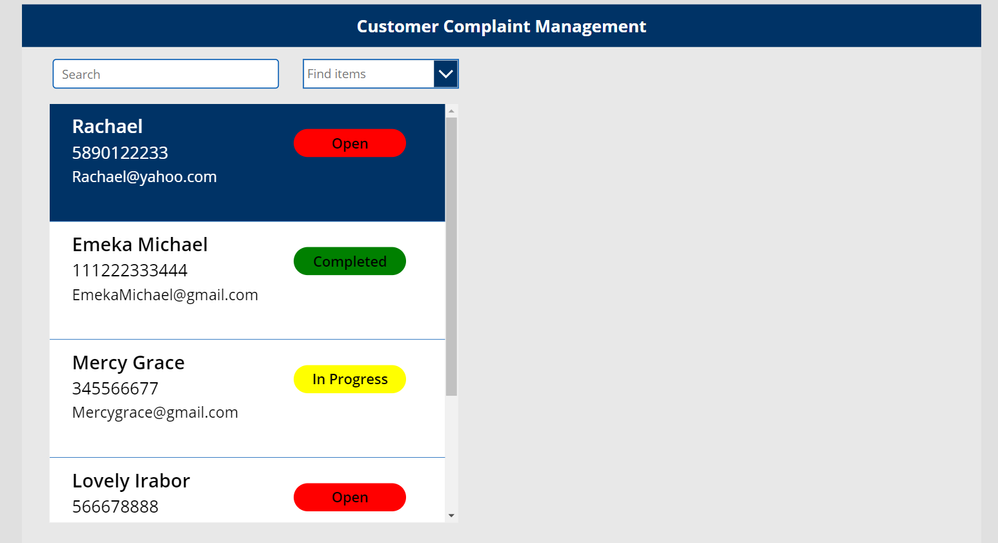Click phone number 5890122233

click(120, 153)
